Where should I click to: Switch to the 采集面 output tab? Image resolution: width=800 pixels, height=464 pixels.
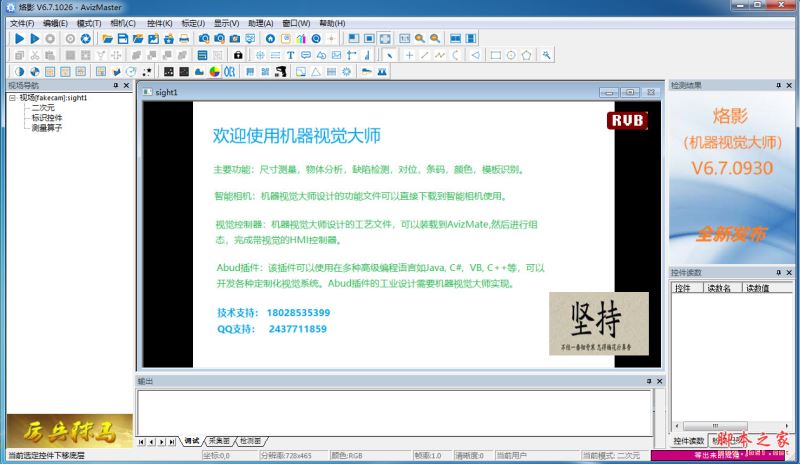[x=219, y=441]
